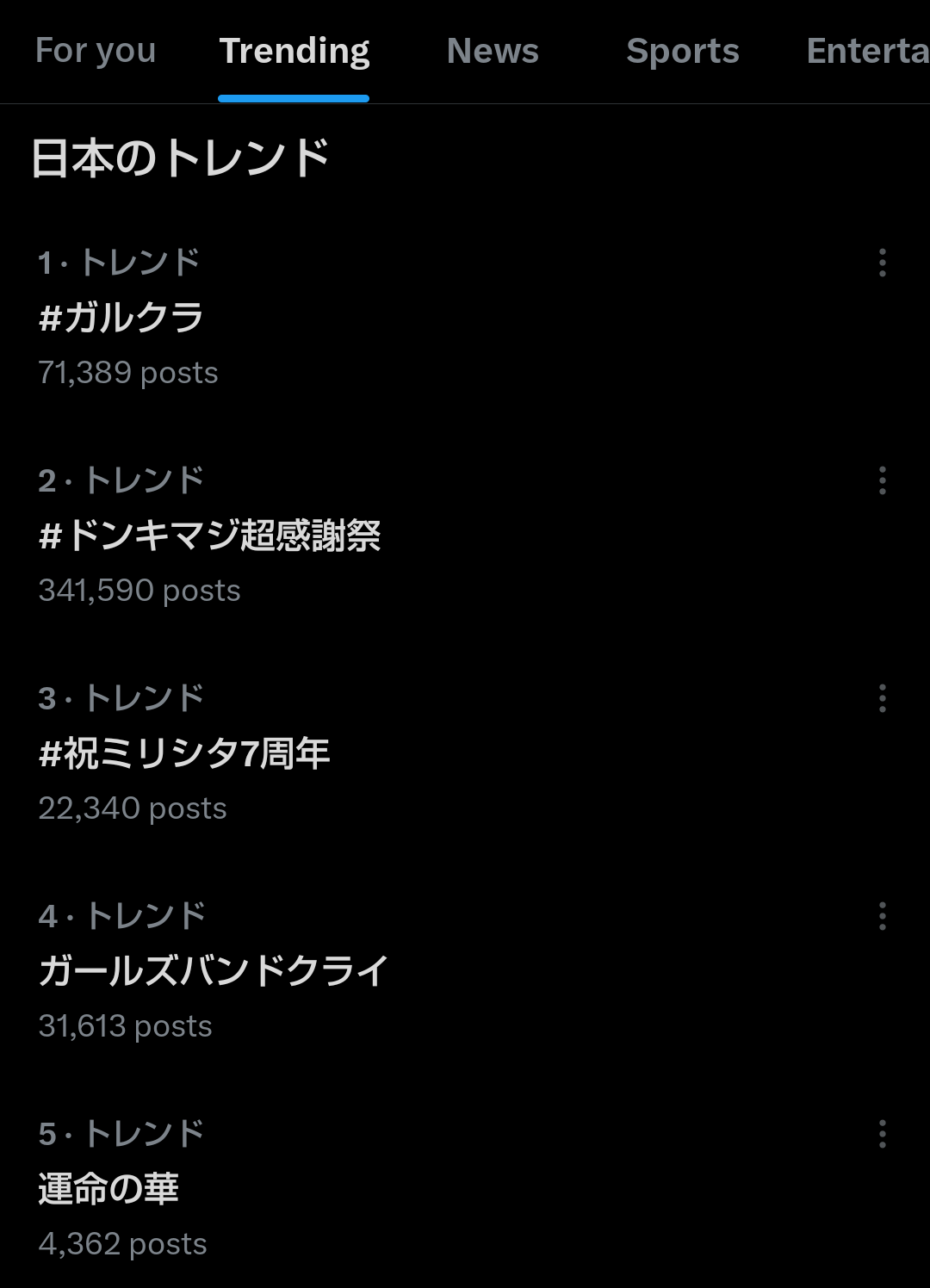This screenshot has width=930, height=1288.
Task: Open the ガールズバンドクライ trend
Action: (214, 971)
